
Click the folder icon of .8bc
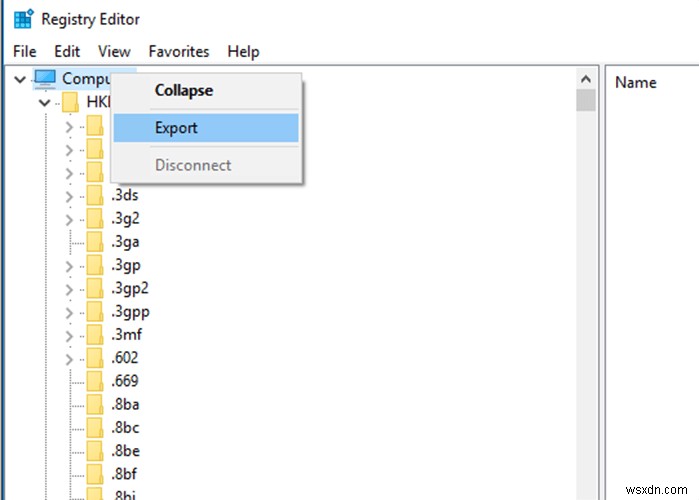coord(95,427)
